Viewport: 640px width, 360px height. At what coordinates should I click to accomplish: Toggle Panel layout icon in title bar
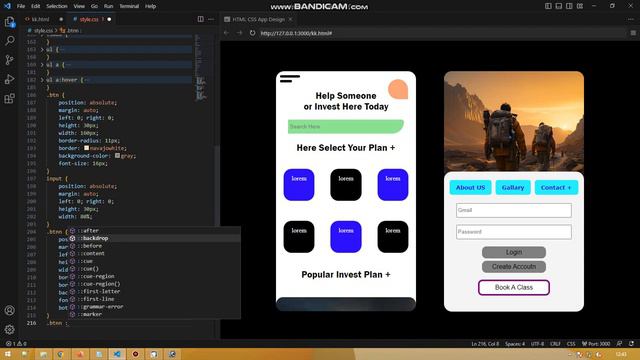(559, 6)
